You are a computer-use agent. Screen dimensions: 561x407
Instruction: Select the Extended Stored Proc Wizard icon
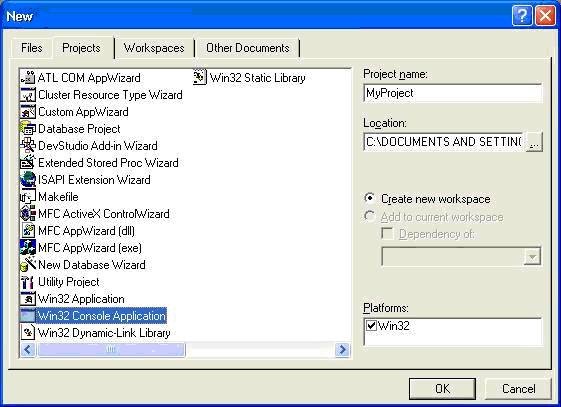[28, 163]
